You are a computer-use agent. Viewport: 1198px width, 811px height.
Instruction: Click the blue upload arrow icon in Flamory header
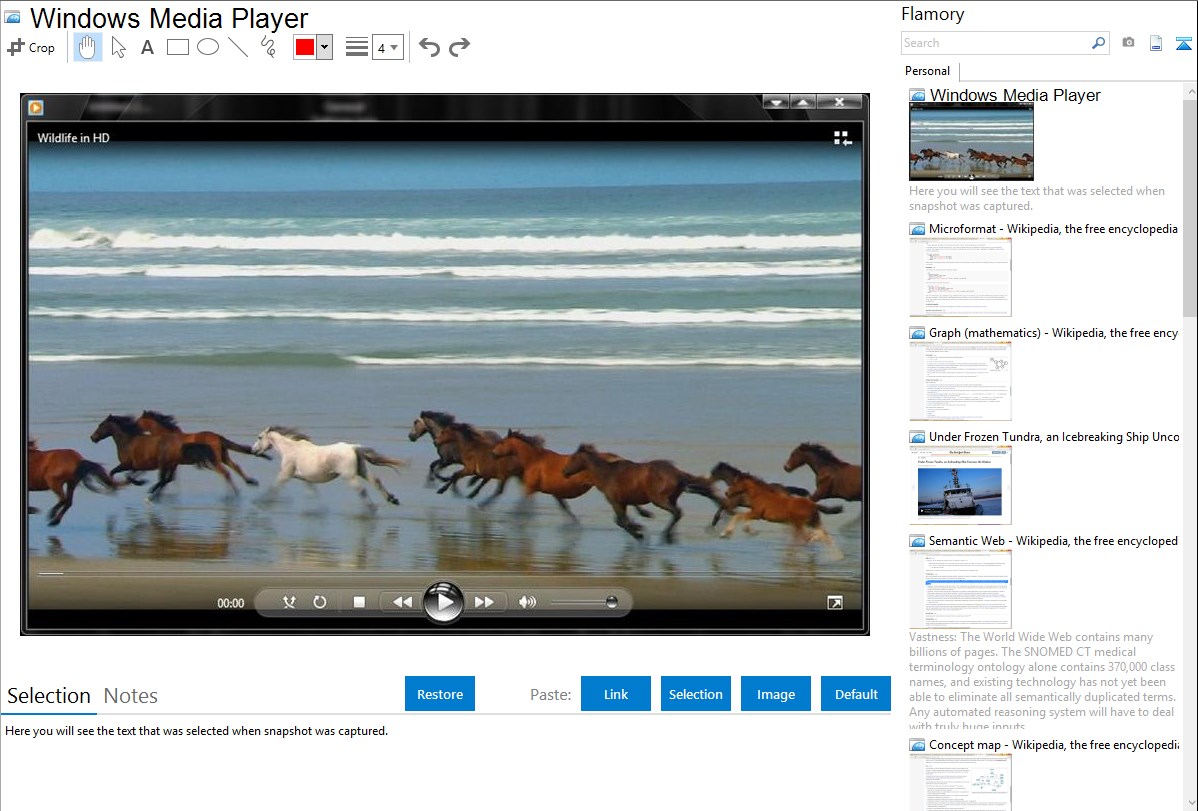point(1183,44)
